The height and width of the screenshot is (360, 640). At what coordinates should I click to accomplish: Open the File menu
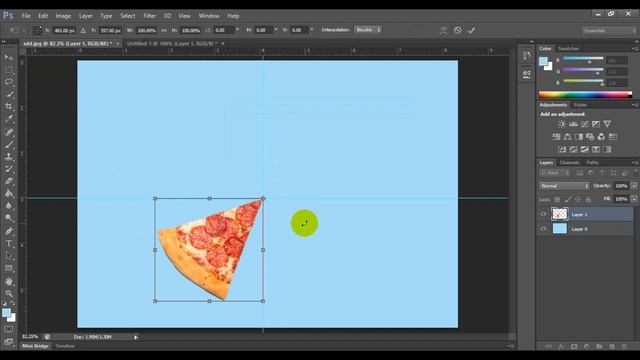(26, 16)
